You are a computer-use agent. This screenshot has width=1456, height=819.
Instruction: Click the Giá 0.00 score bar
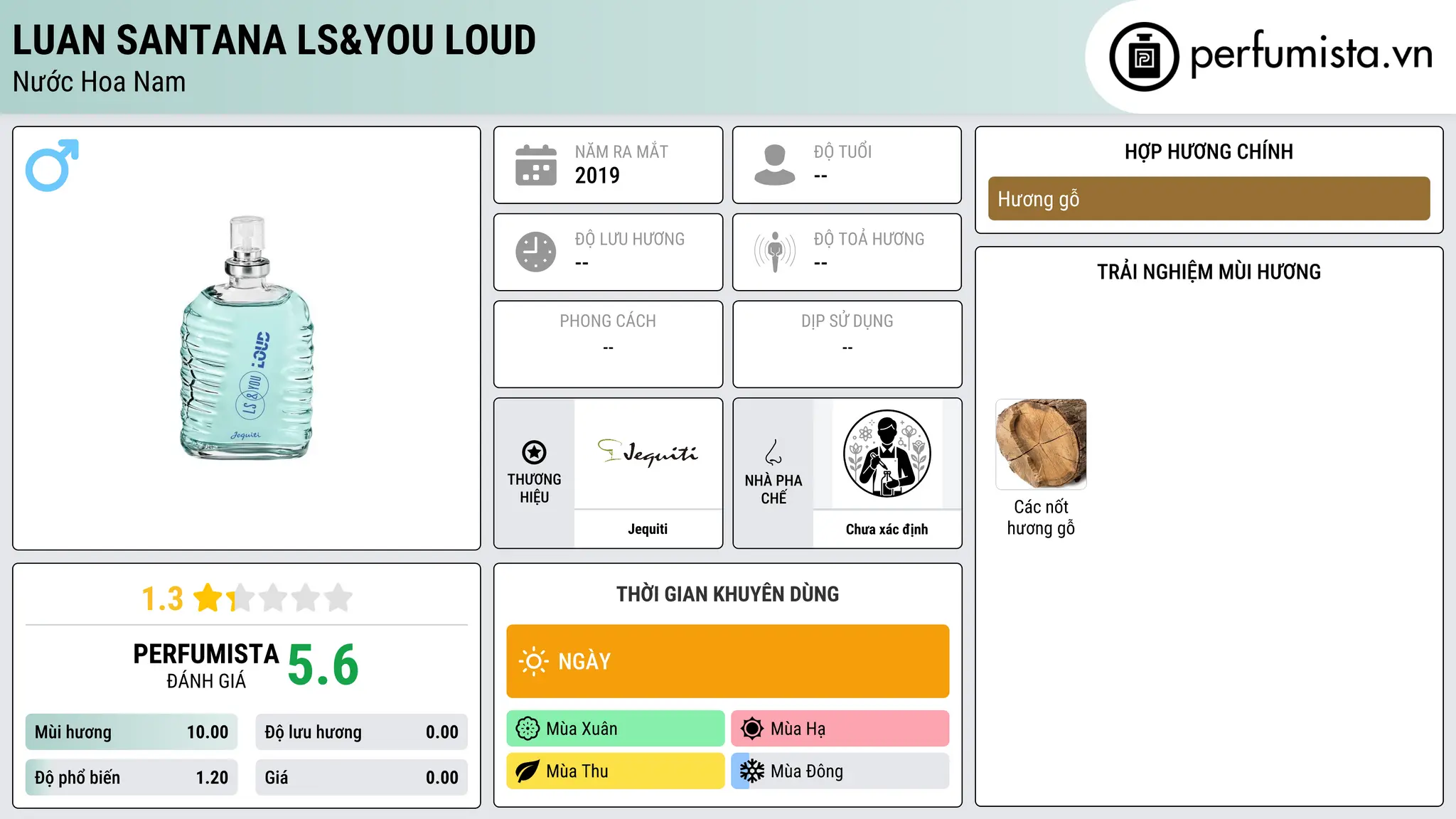pos(361,778)
